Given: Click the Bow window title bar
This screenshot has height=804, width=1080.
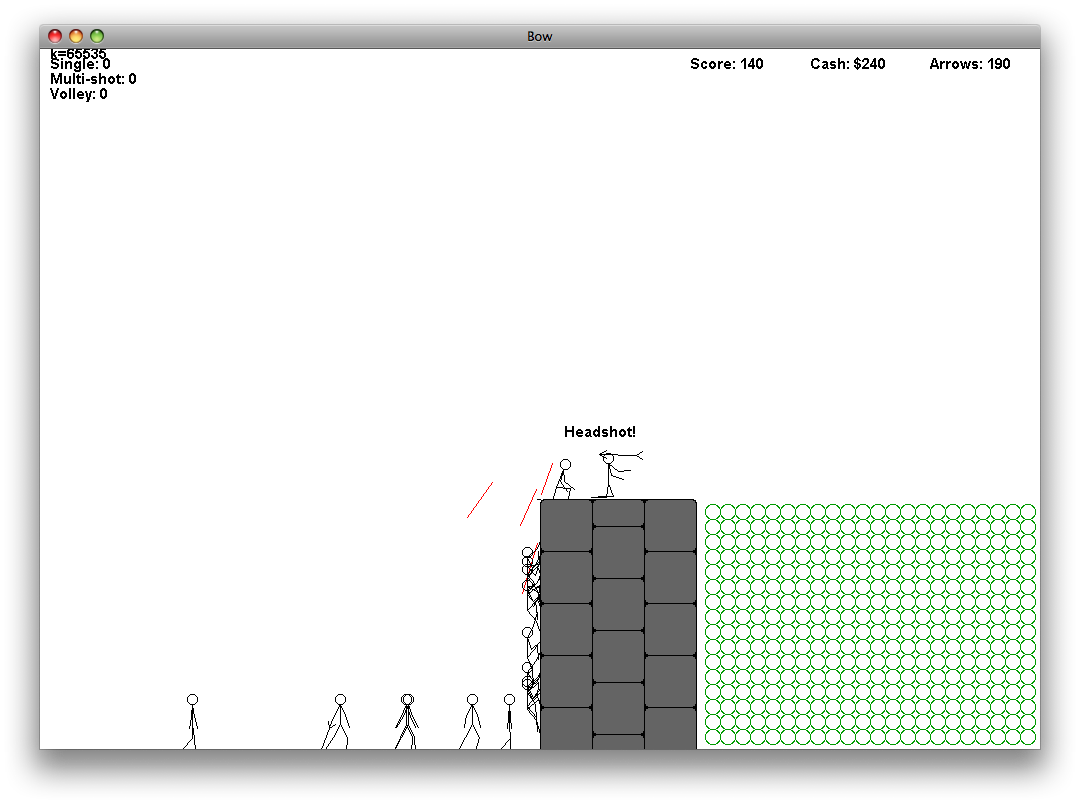Looking at the screenshot, I should click(539, 36).
